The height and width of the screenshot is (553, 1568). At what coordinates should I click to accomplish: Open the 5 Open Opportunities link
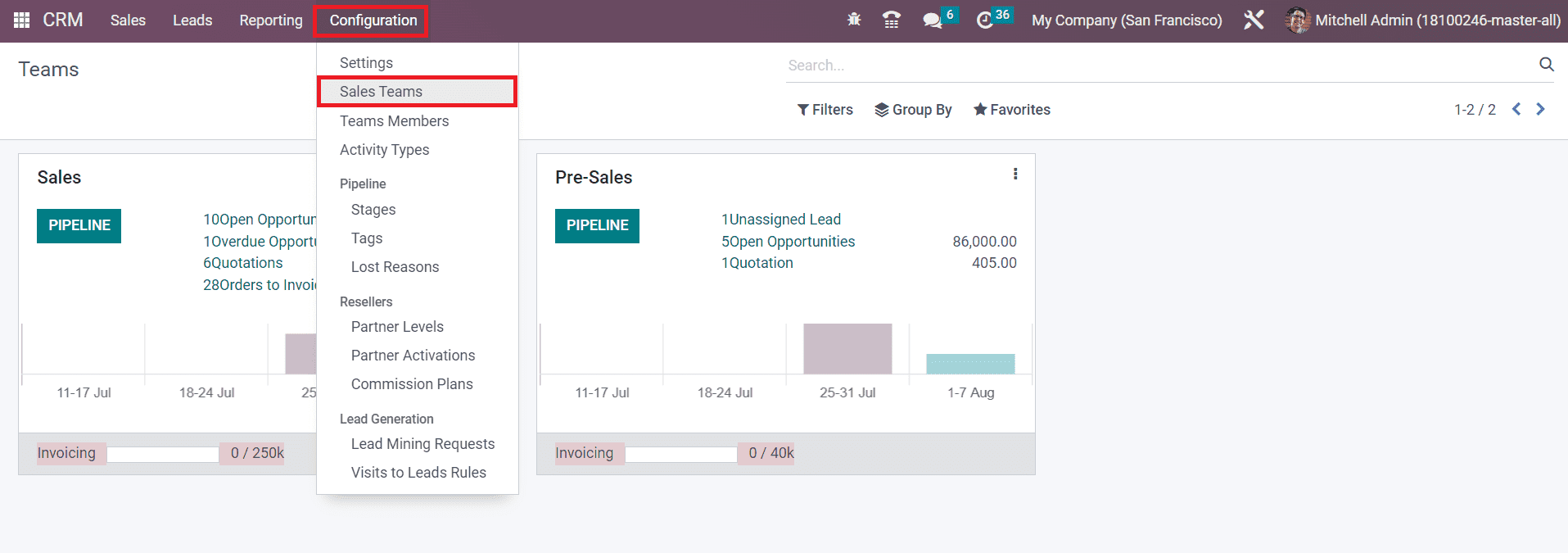(788, 242)
